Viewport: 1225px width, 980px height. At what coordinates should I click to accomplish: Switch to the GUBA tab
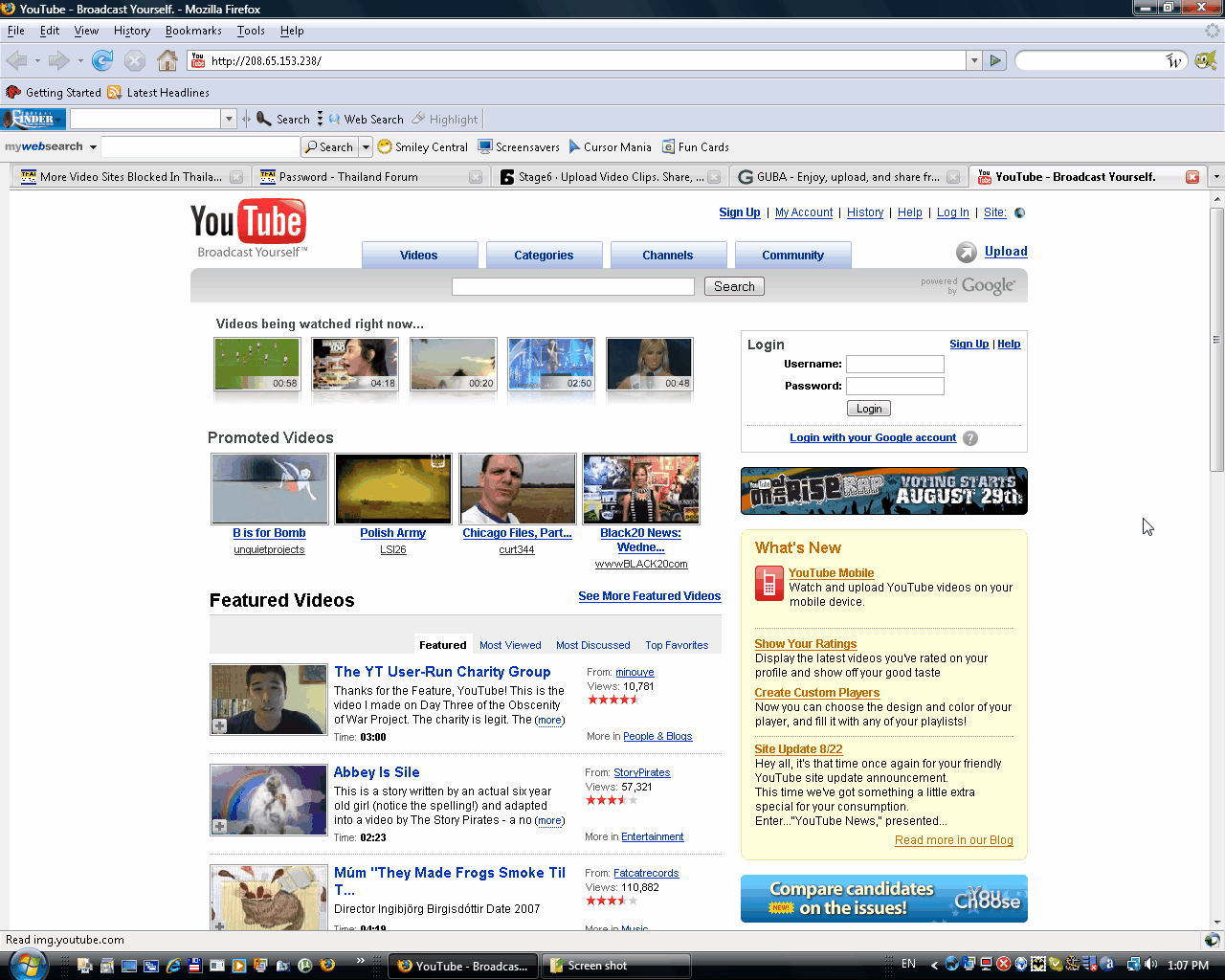point(848,177)
